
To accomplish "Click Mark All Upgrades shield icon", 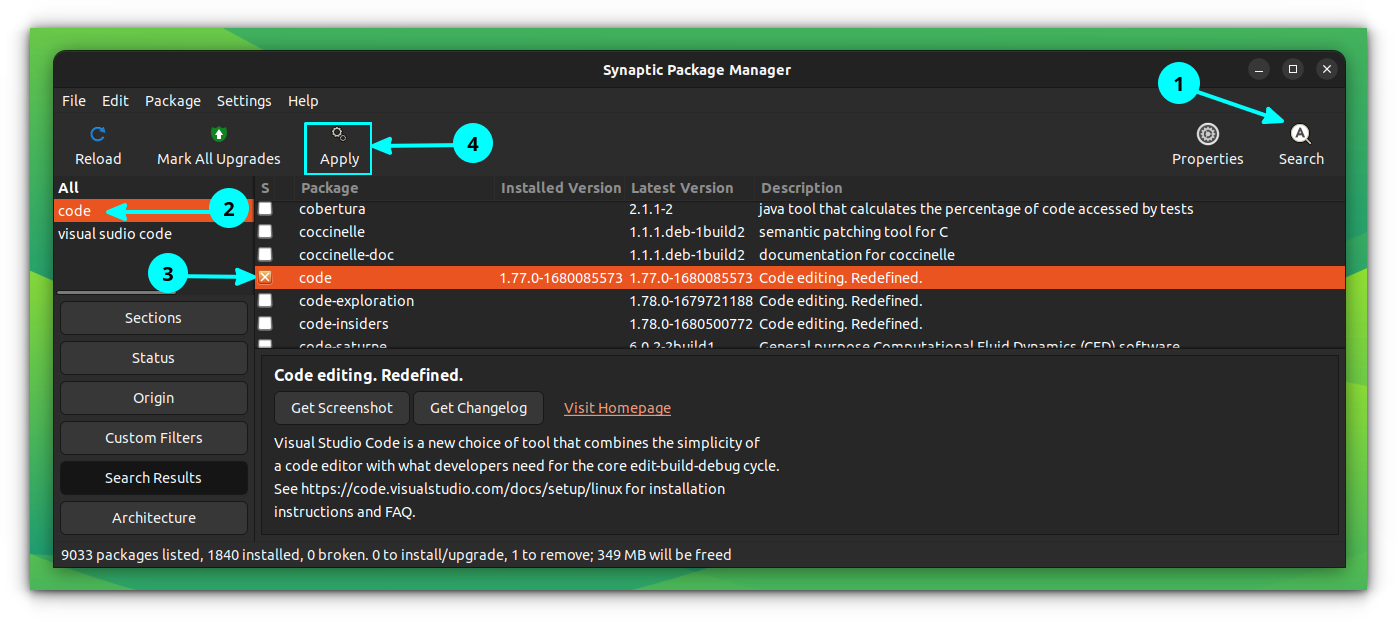I will tap(219, 134).
